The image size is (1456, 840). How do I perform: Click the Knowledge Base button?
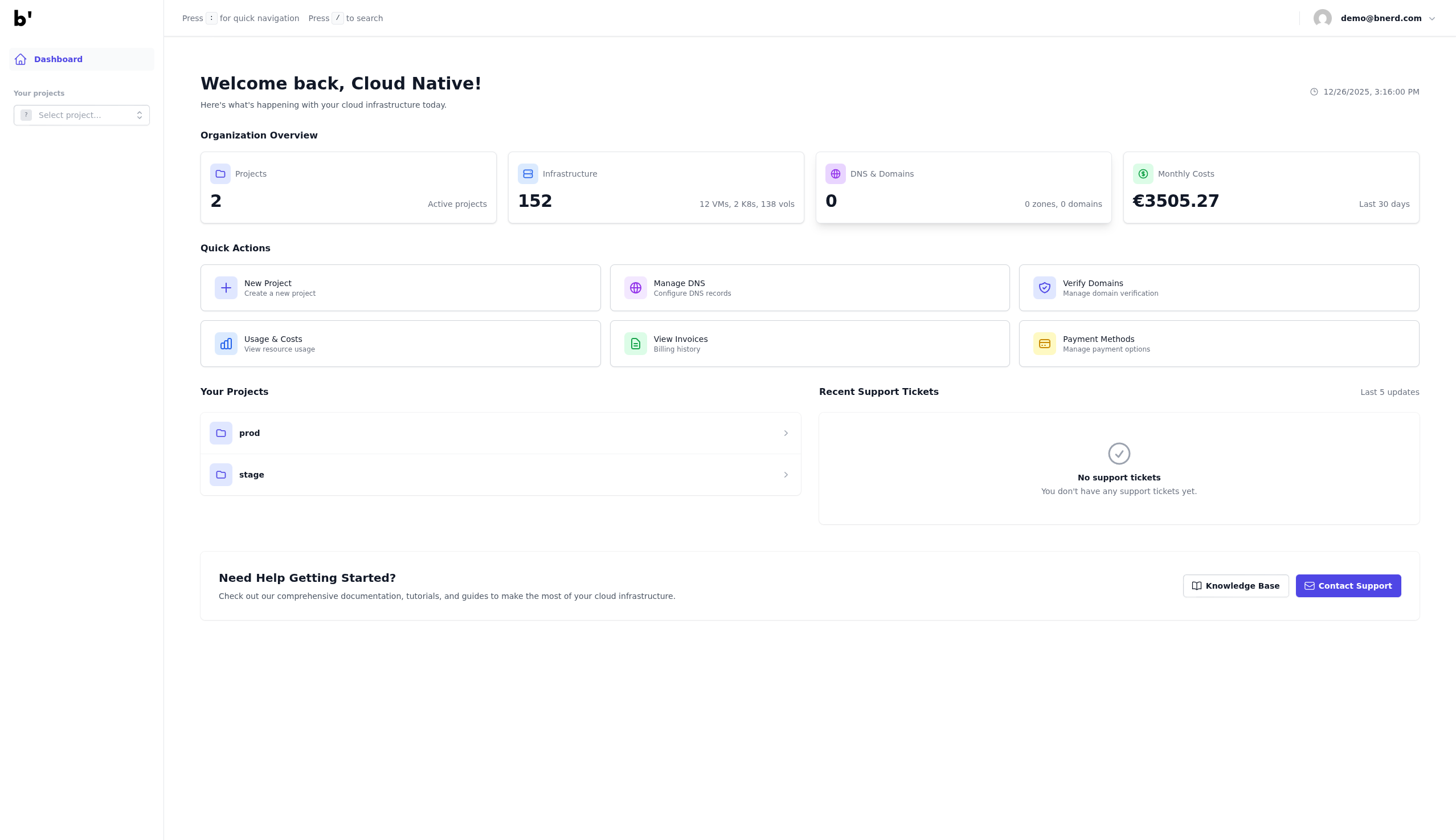click(x=1235, y=586)
